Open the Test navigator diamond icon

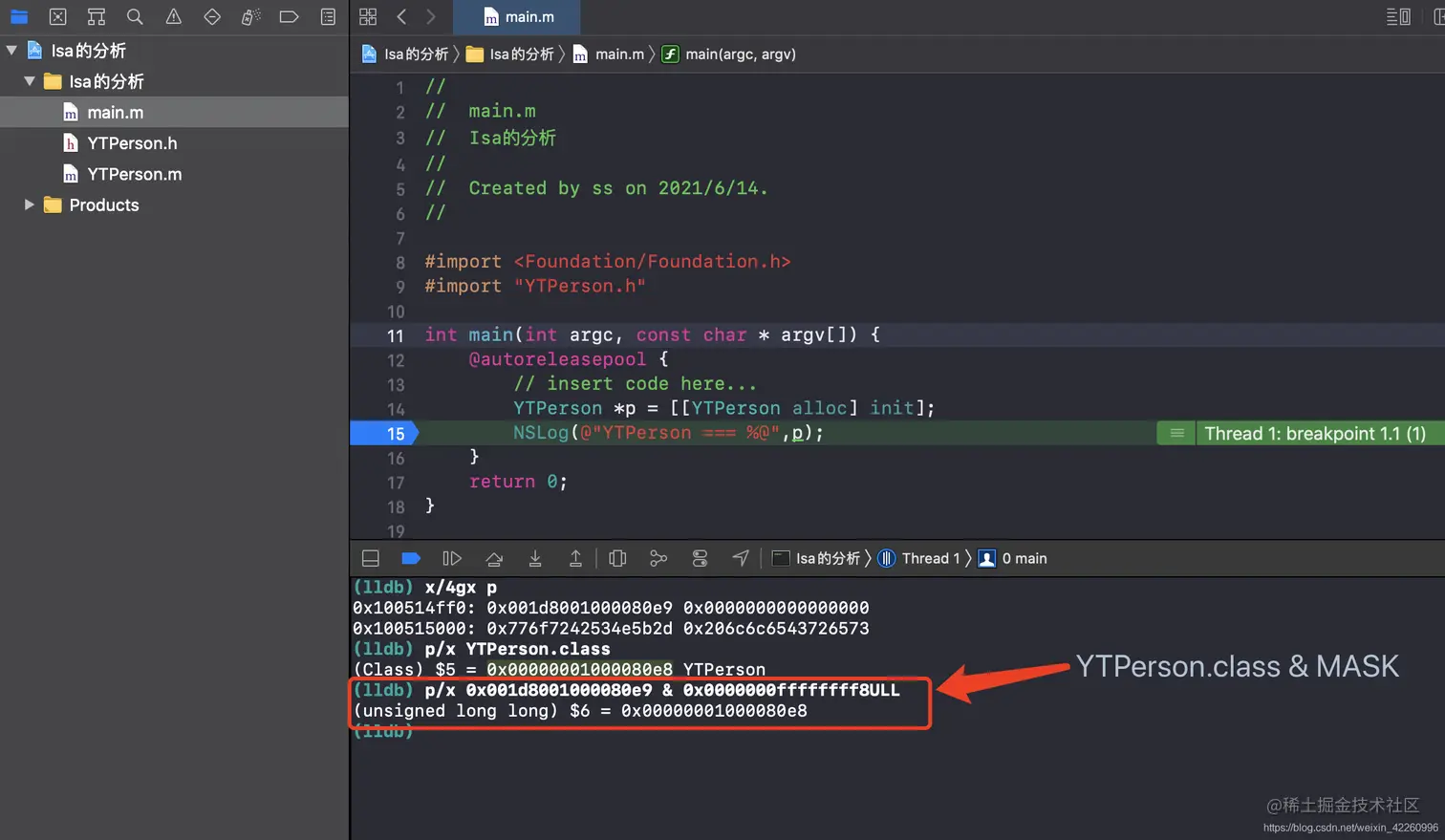(212, 16)
